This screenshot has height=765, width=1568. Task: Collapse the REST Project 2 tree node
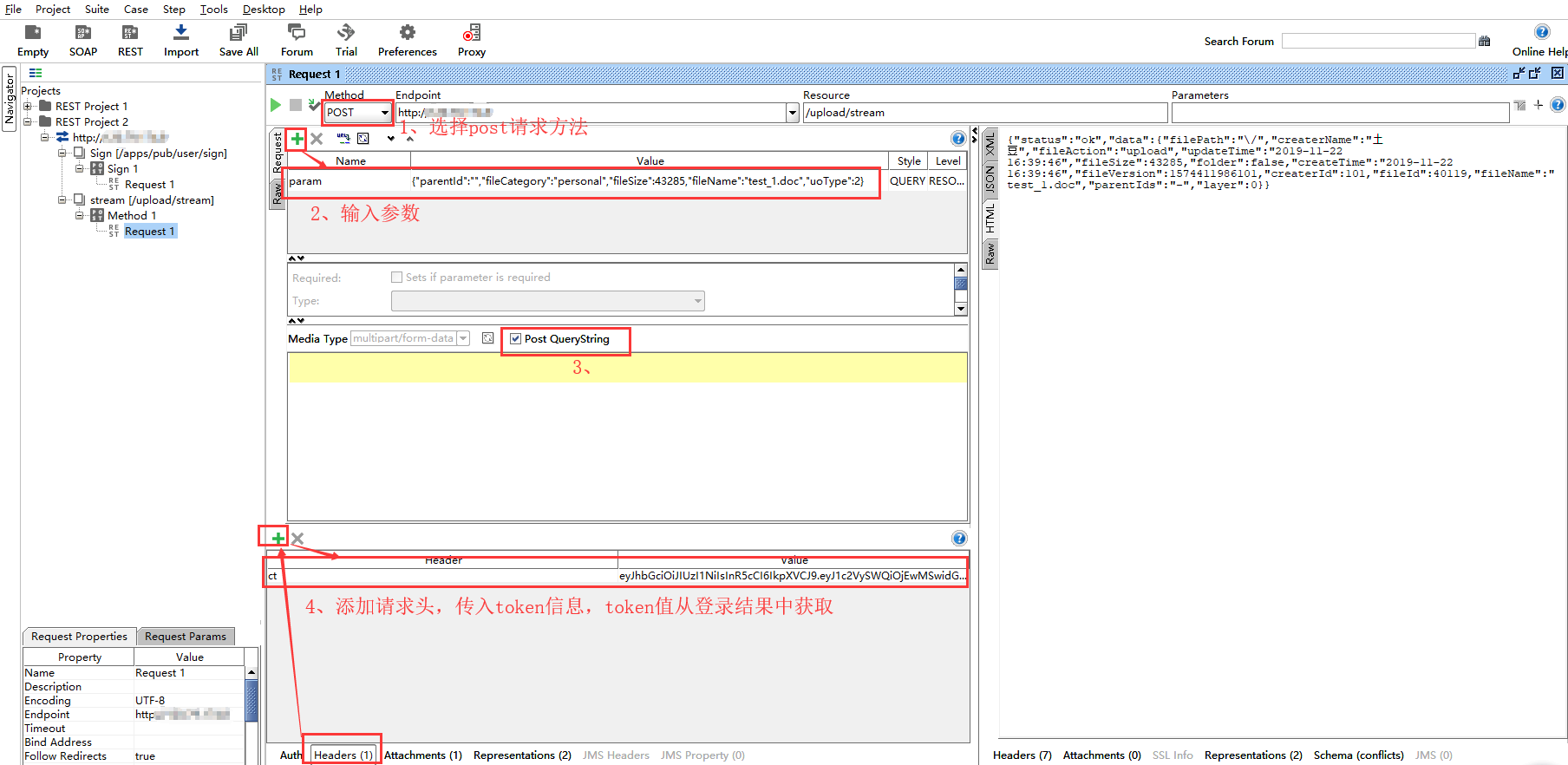28,122
